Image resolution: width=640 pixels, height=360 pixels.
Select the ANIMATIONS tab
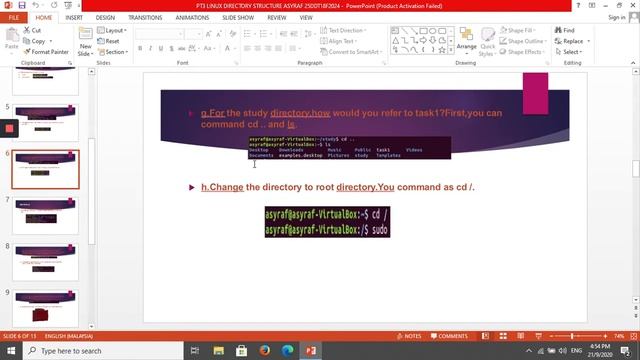192,18
